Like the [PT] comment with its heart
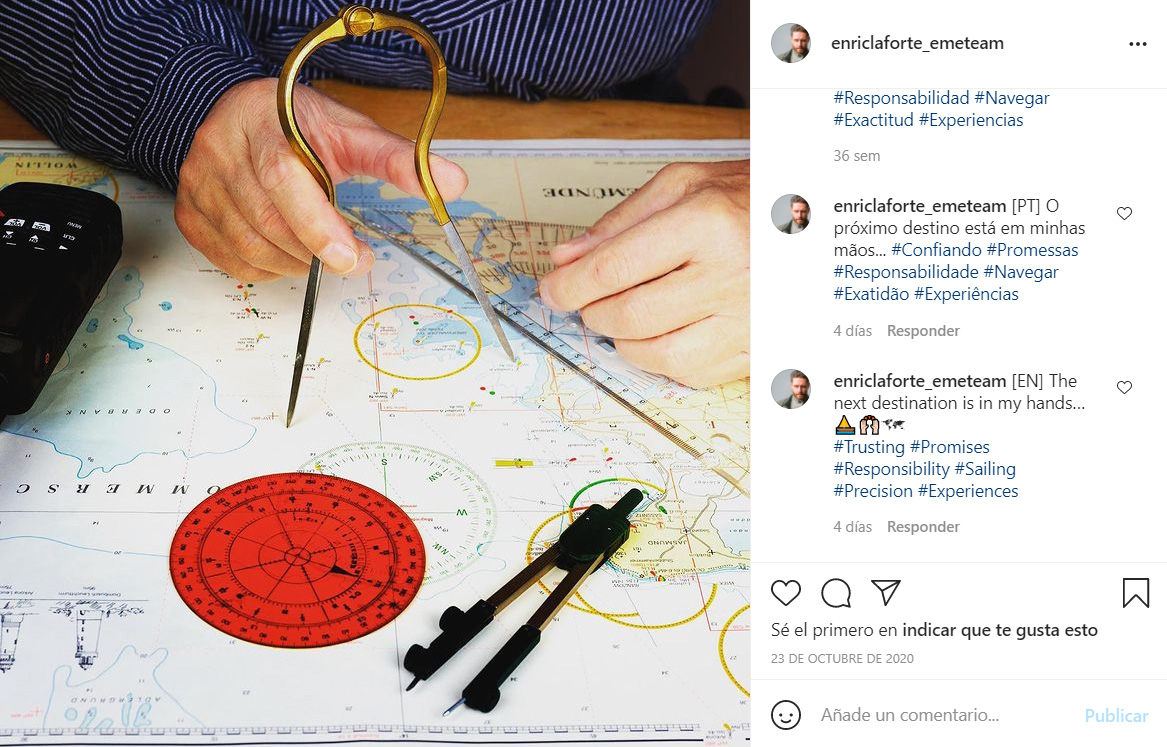Viewport: 1167px width, 747px height. point(1125,214)
